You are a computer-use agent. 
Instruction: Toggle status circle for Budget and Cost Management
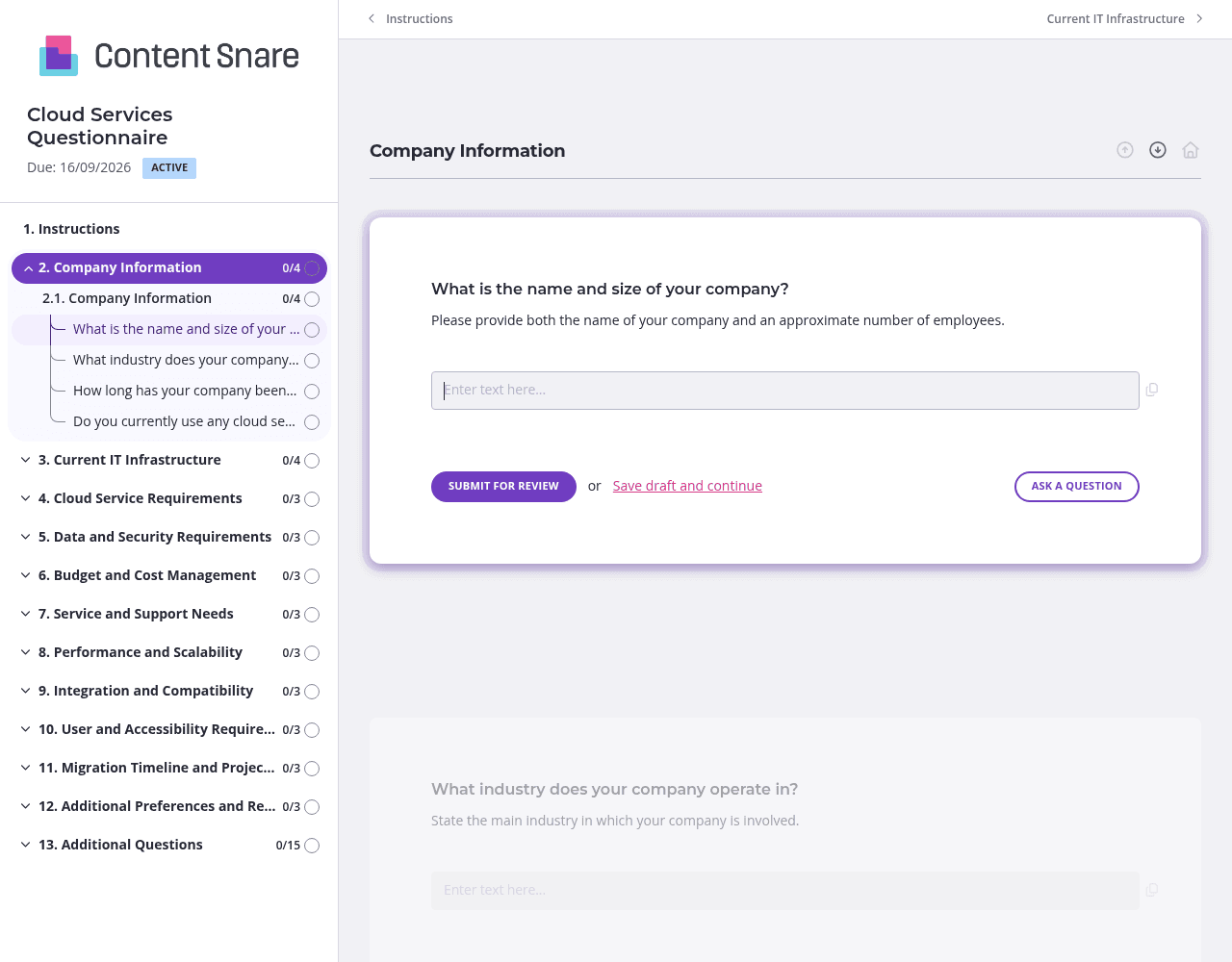312,576
